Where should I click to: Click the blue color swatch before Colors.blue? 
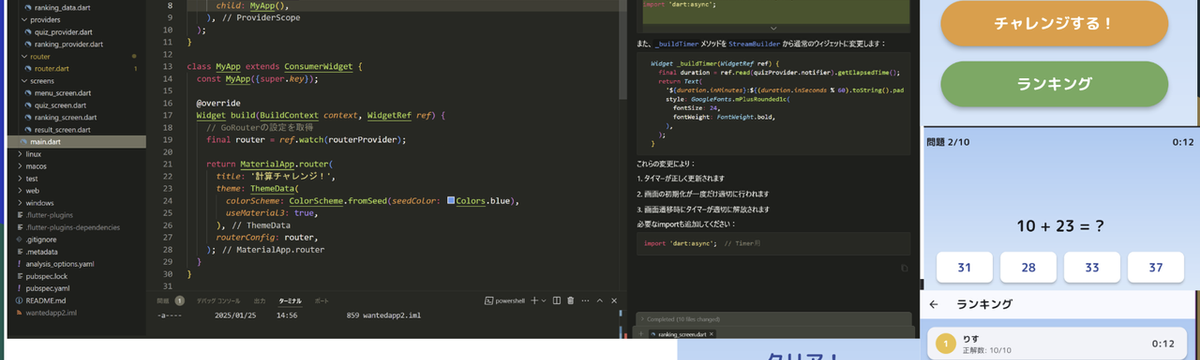(452, 201)
